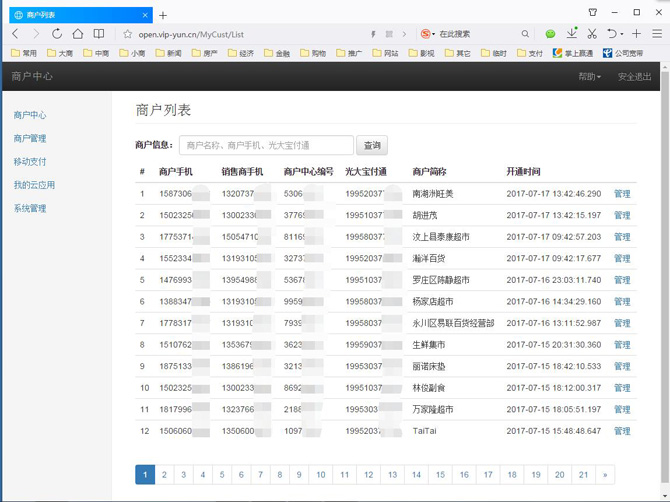This screenshot has height=502, width=670.
Task: Click the merchant info search input field
Action: (x=266, y=145)
